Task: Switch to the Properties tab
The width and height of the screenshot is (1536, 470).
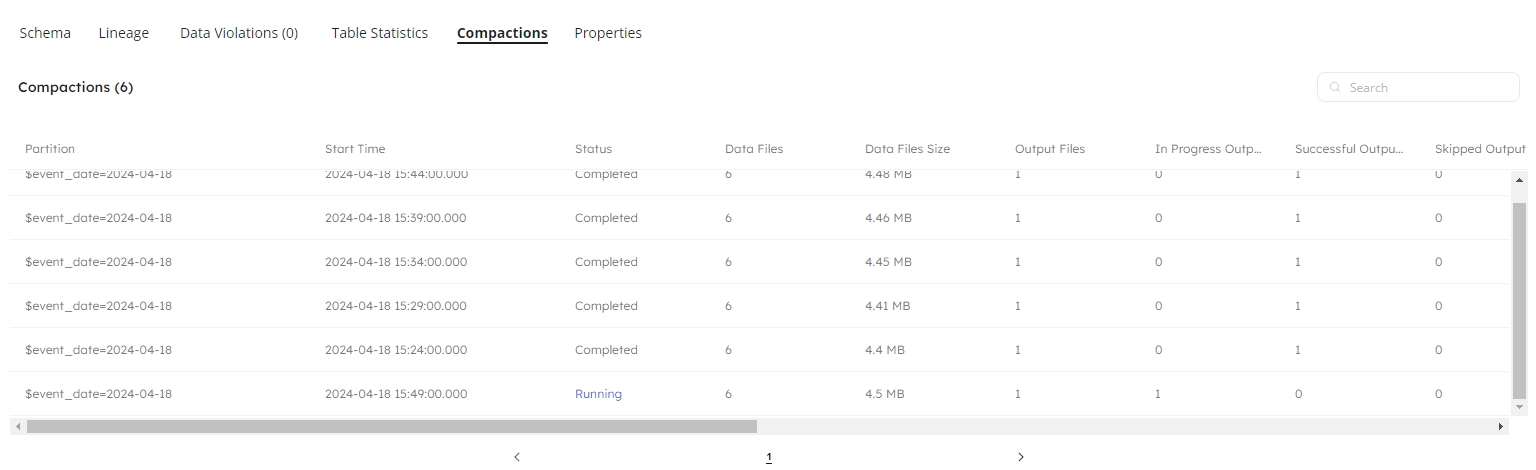Action: (608, 33)
